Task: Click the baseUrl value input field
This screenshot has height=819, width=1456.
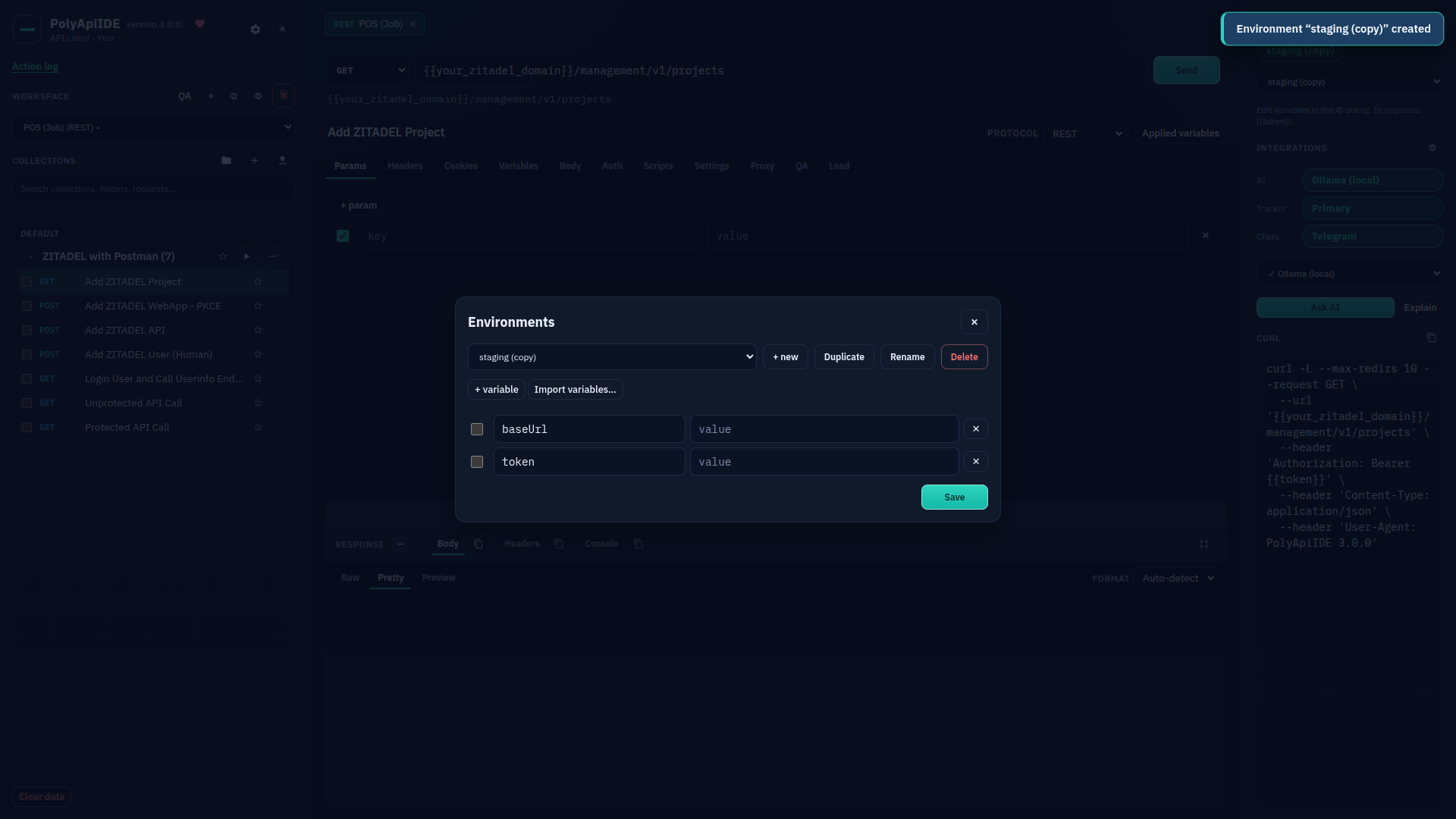Action: click(824, 429)
